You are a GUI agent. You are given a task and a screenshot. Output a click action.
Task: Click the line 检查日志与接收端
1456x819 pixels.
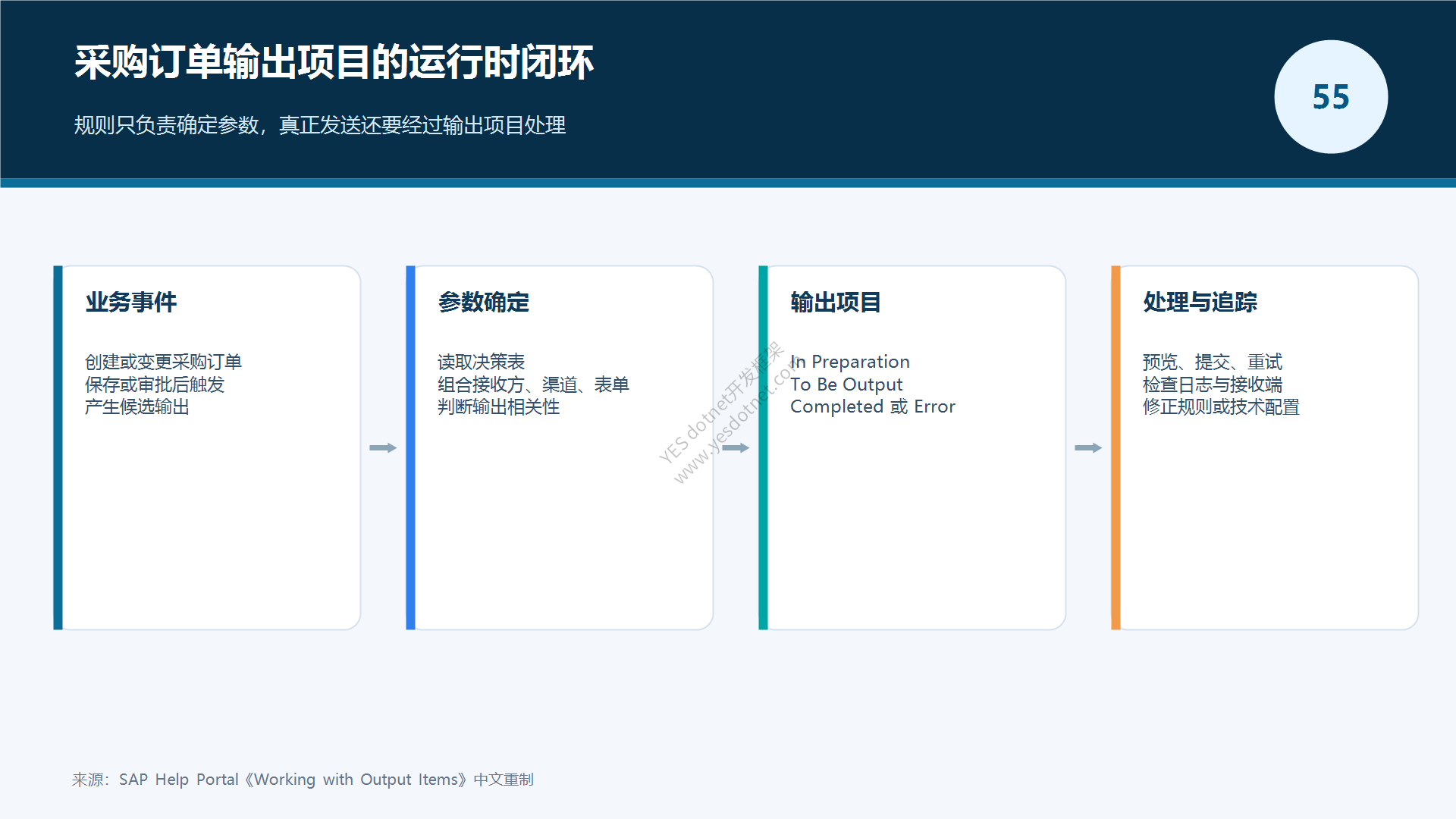pos(1213,384)
